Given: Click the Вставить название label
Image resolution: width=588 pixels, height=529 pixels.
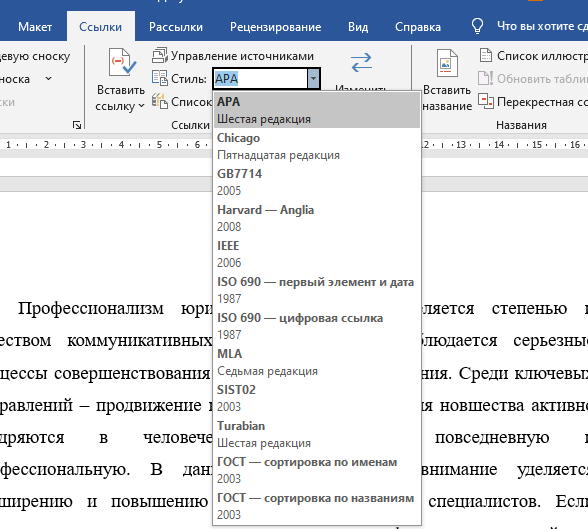Looking at the screenshot, I should click(x=447, y=98).
